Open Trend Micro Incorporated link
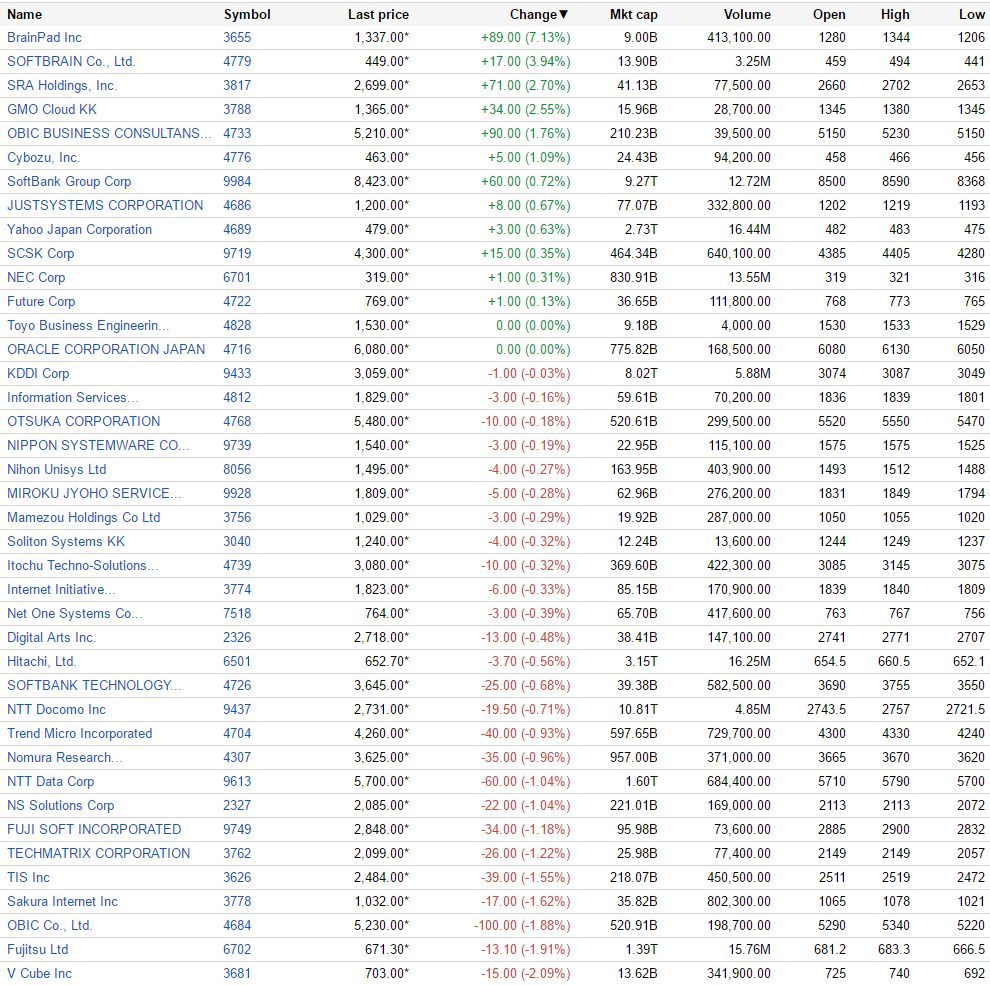 80,733
